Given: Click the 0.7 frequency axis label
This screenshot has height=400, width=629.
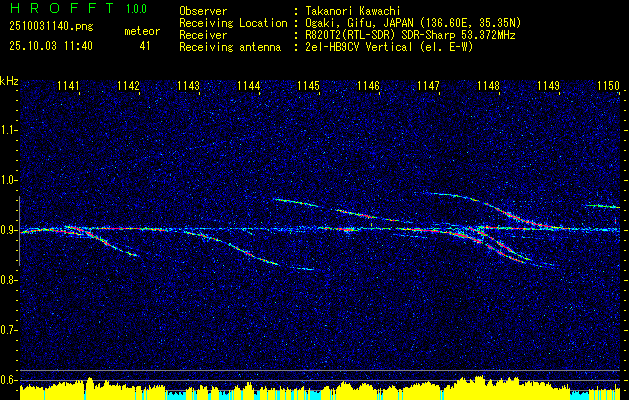Looking at the screenshot, I should click(9, 331).
